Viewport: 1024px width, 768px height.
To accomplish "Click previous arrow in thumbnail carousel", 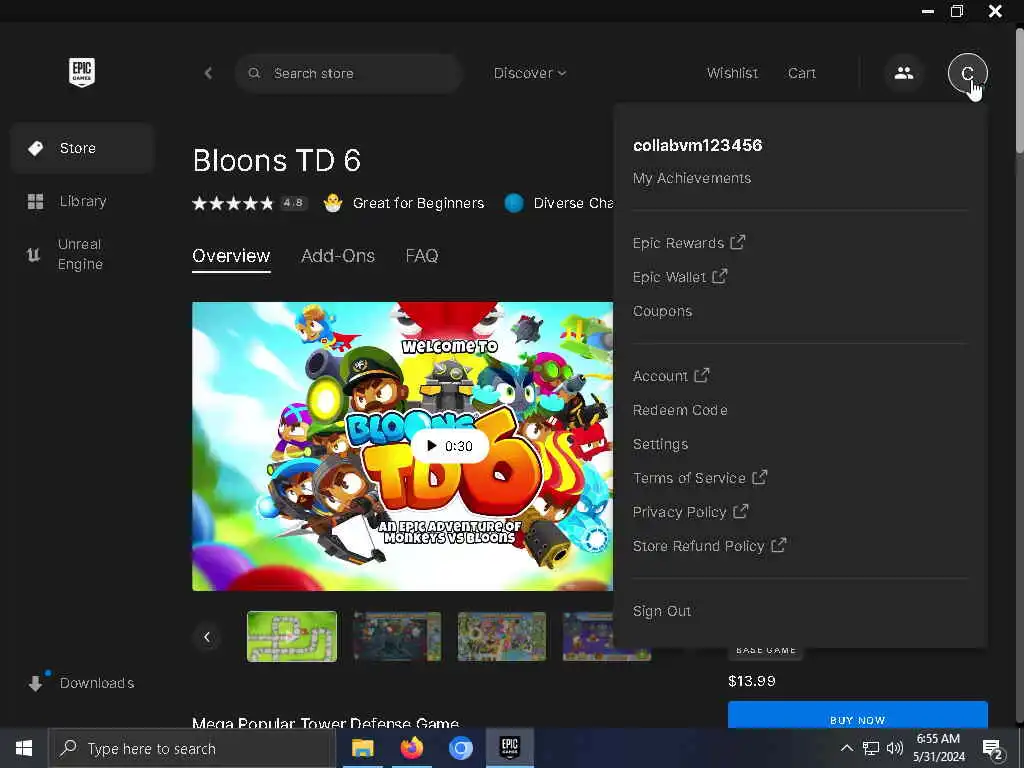I will coord(207,637).
